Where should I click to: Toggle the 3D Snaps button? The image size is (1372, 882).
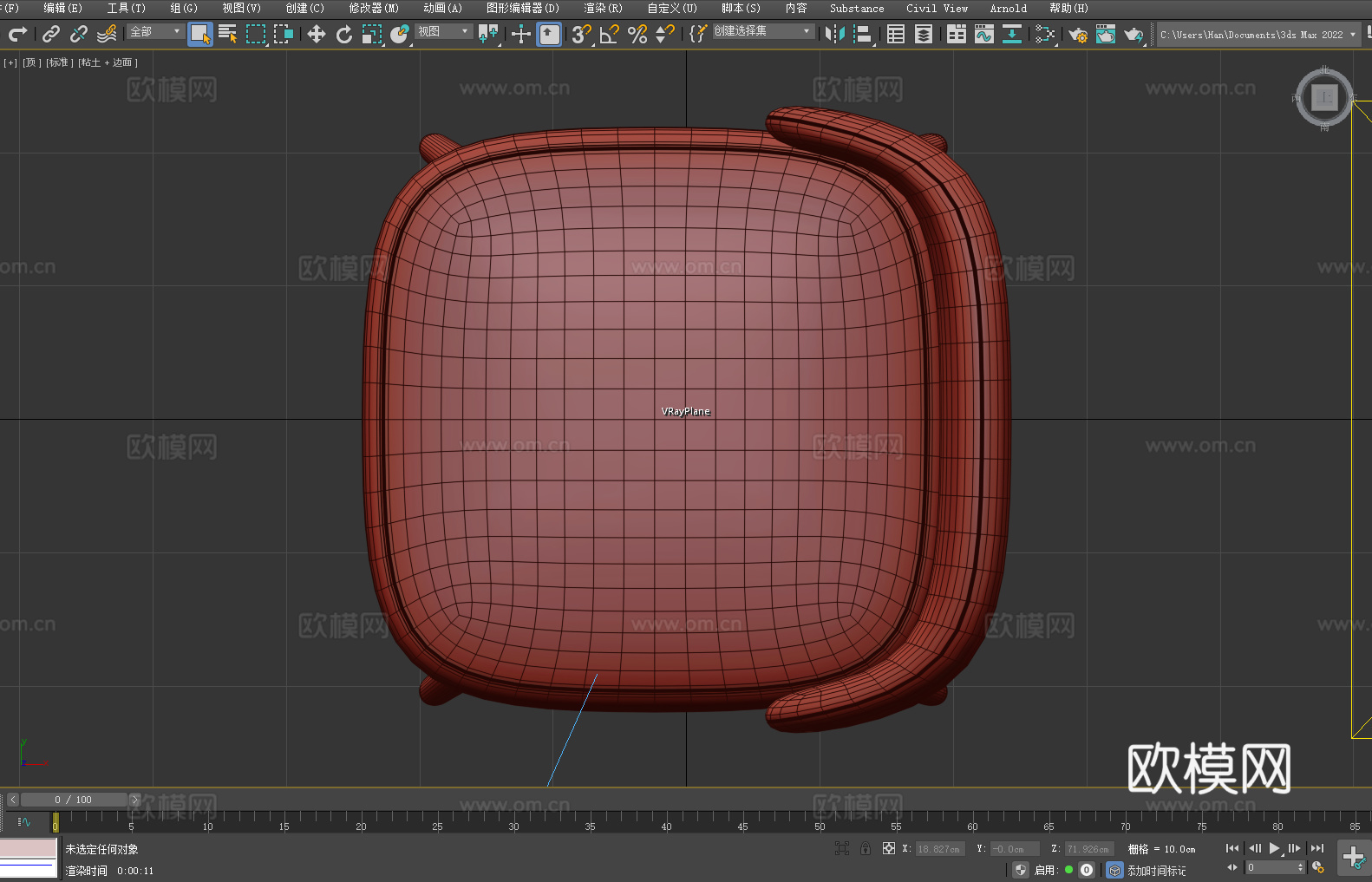point(582,34)
